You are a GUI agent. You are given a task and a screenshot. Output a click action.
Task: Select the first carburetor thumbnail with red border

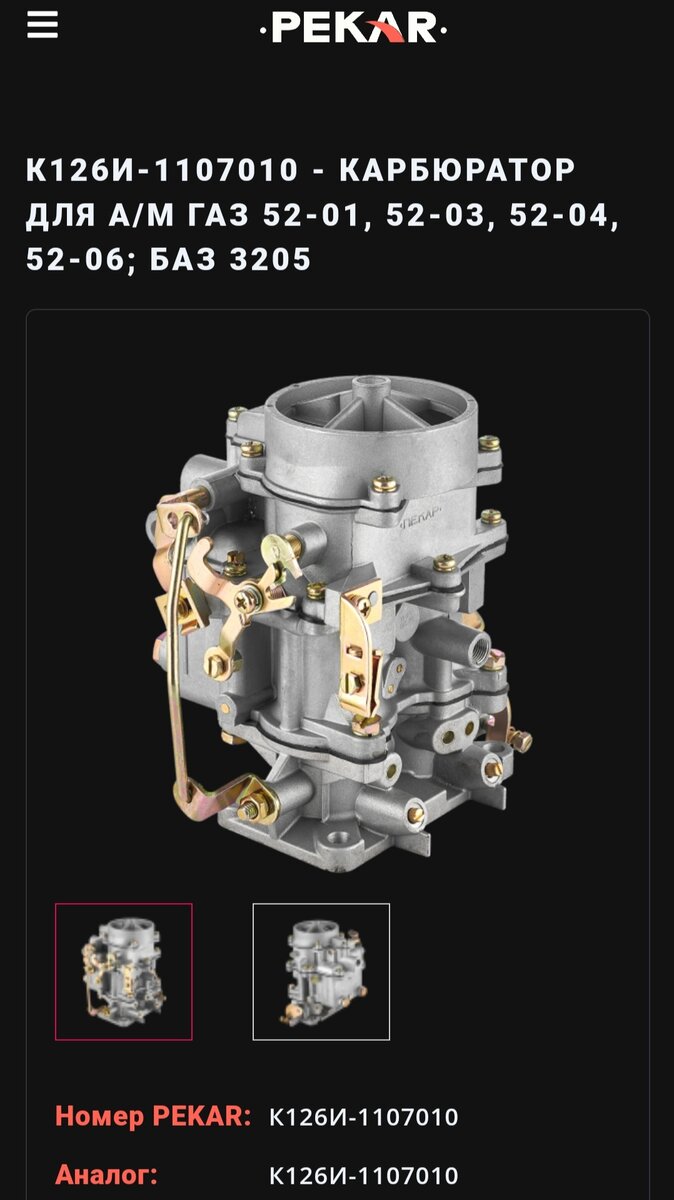(124, 972)
